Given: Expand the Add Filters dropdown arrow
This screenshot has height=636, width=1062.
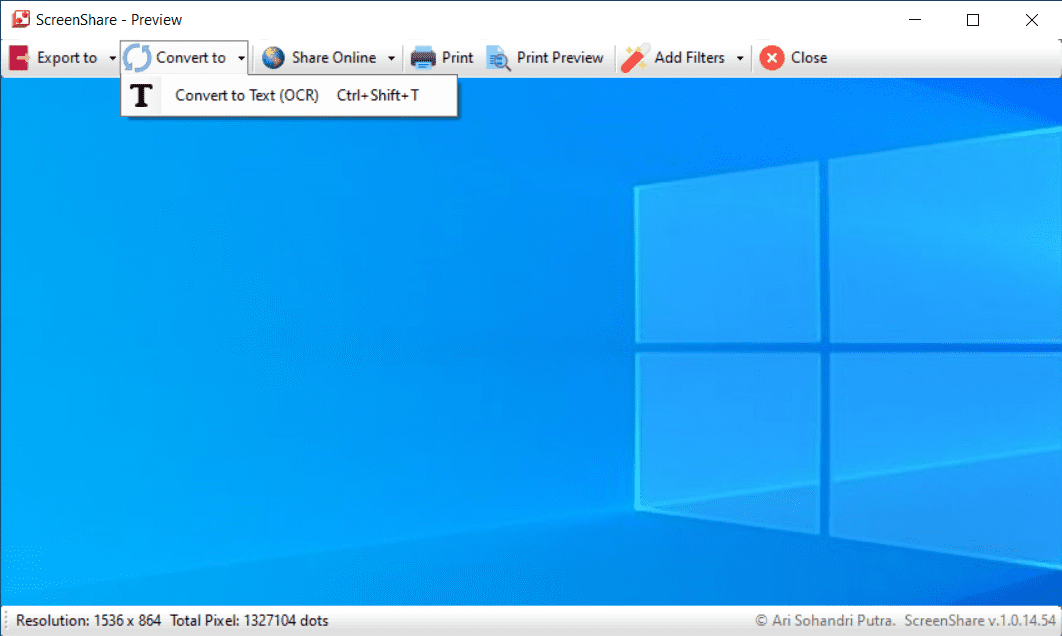Looking at the screenshot, I should 740,58.
